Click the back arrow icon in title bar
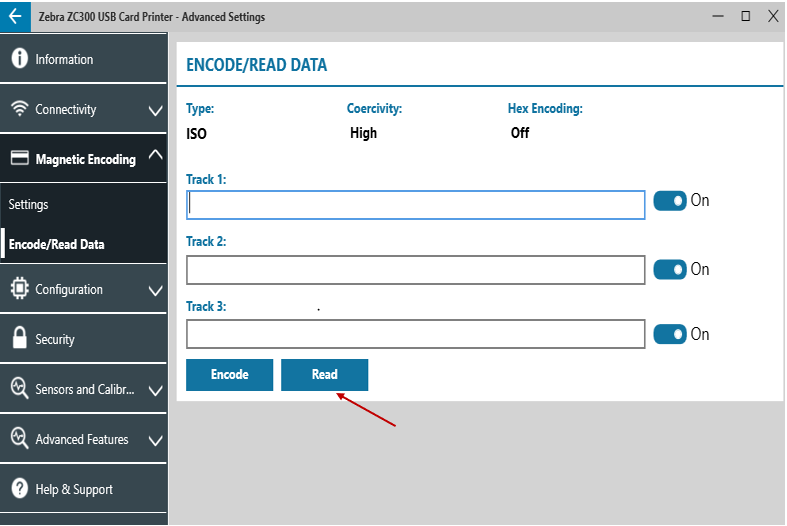 click(14, 17)
